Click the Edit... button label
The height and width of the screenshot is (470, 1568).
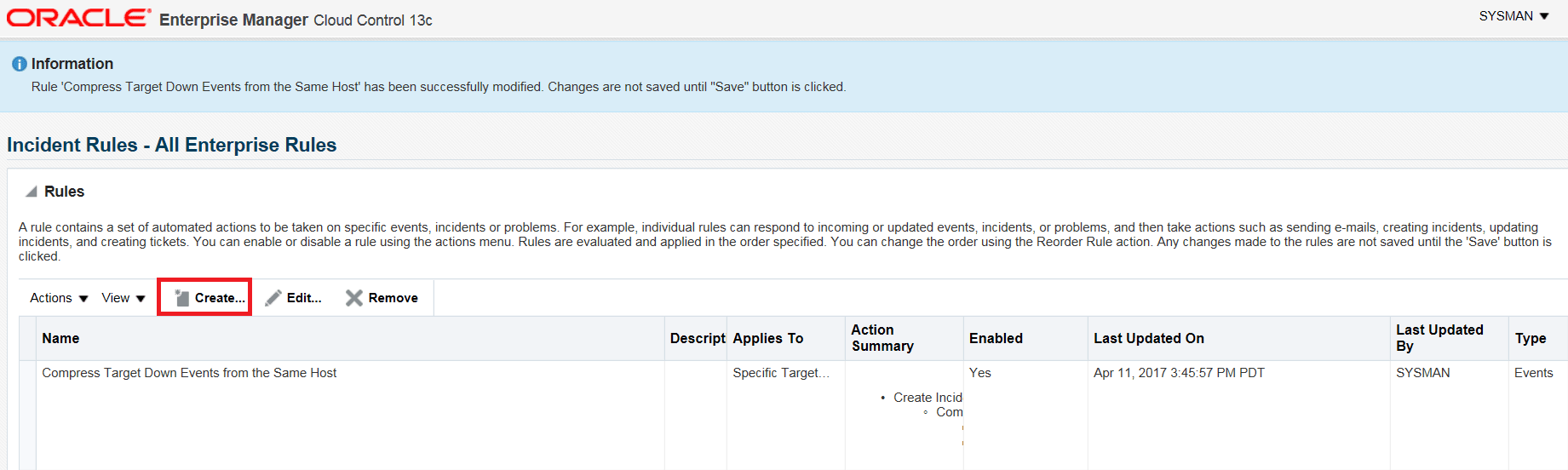pyautogui.click(x=304, y=298)
